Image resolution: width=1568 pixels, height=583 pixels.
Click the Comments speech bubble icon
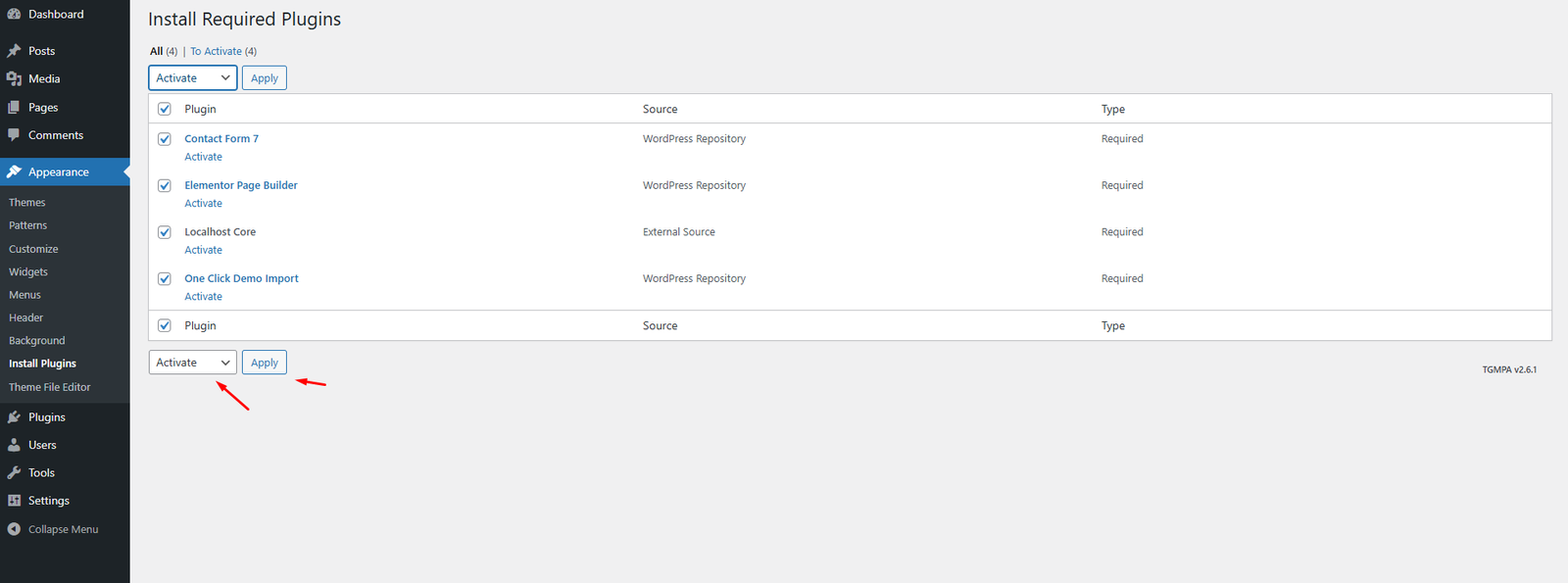pyautogui.click(x=14, y=135)
